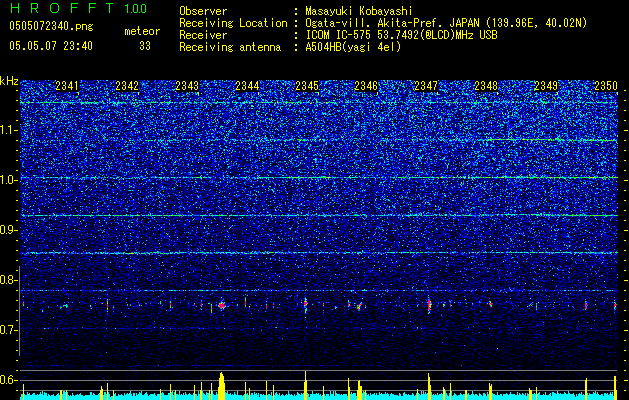This screenshot has height=400, width=629.
Task: Click the 2345 time marker
Action: tap(307, 86)
